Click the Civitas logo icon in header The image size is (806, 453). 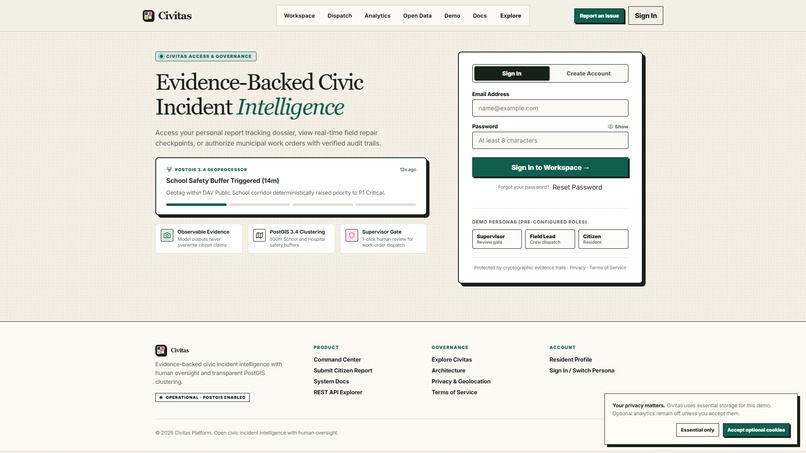click(x=149, y=16)
